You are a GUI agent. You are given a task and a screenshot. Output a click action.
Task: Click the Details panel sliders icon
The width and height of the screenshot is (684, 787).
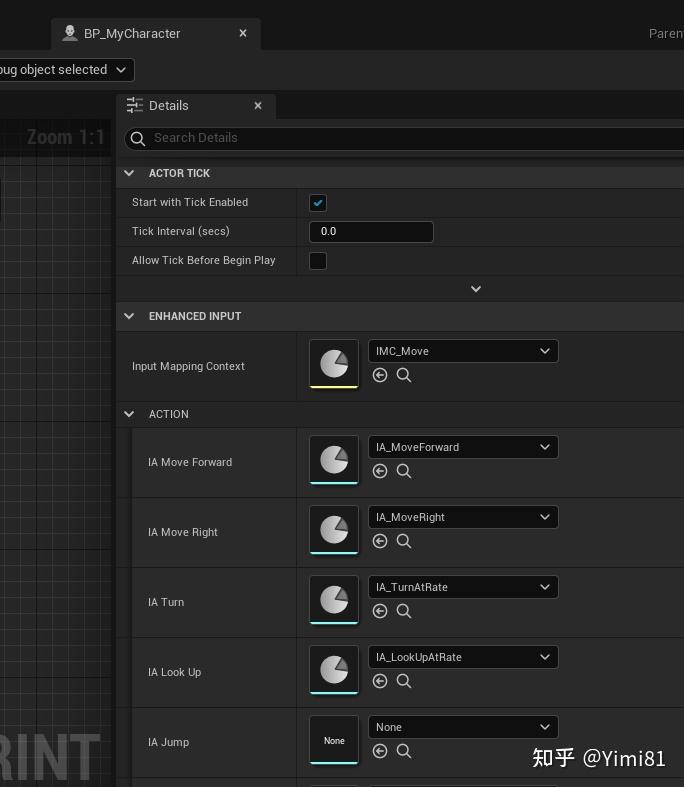pos(134,105)
